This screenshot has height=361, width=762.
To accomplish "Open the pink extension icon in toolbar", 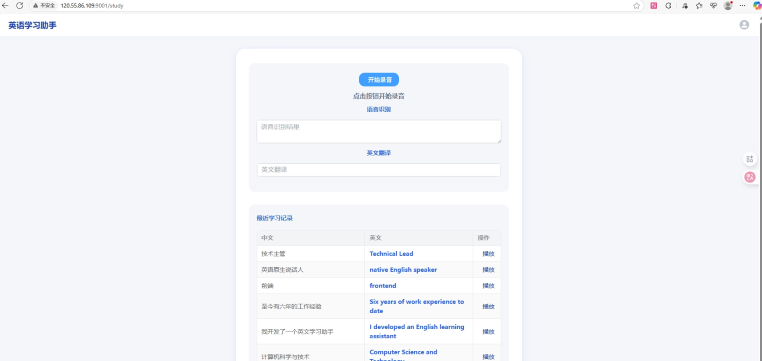I will click(x=654, y=6).
